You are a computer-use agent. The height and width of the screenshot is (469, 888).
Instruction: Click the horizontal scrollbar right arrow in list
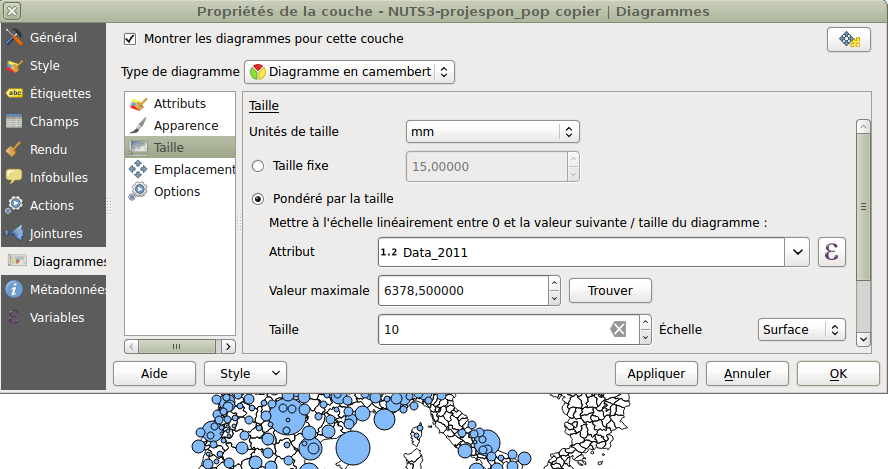pyautogui.click(x=228, y=346)
